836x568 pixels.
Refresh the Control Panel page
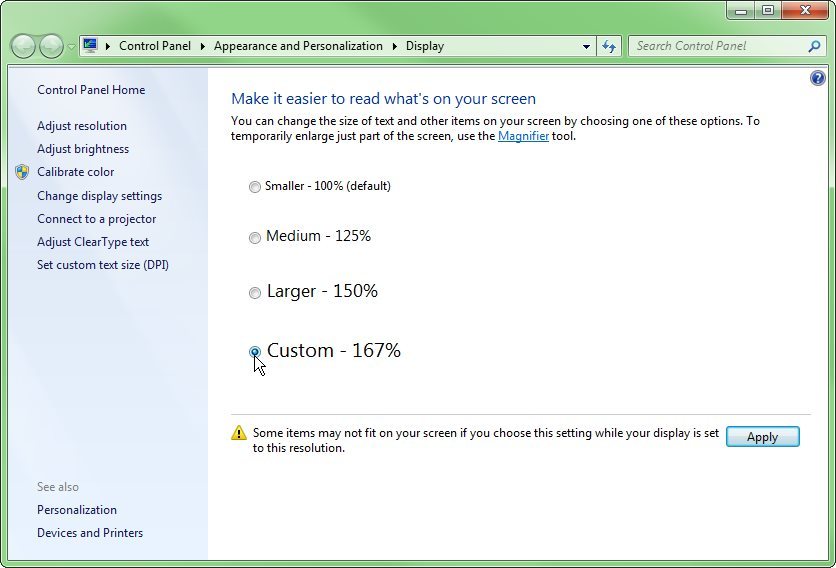tap(609, 46)
